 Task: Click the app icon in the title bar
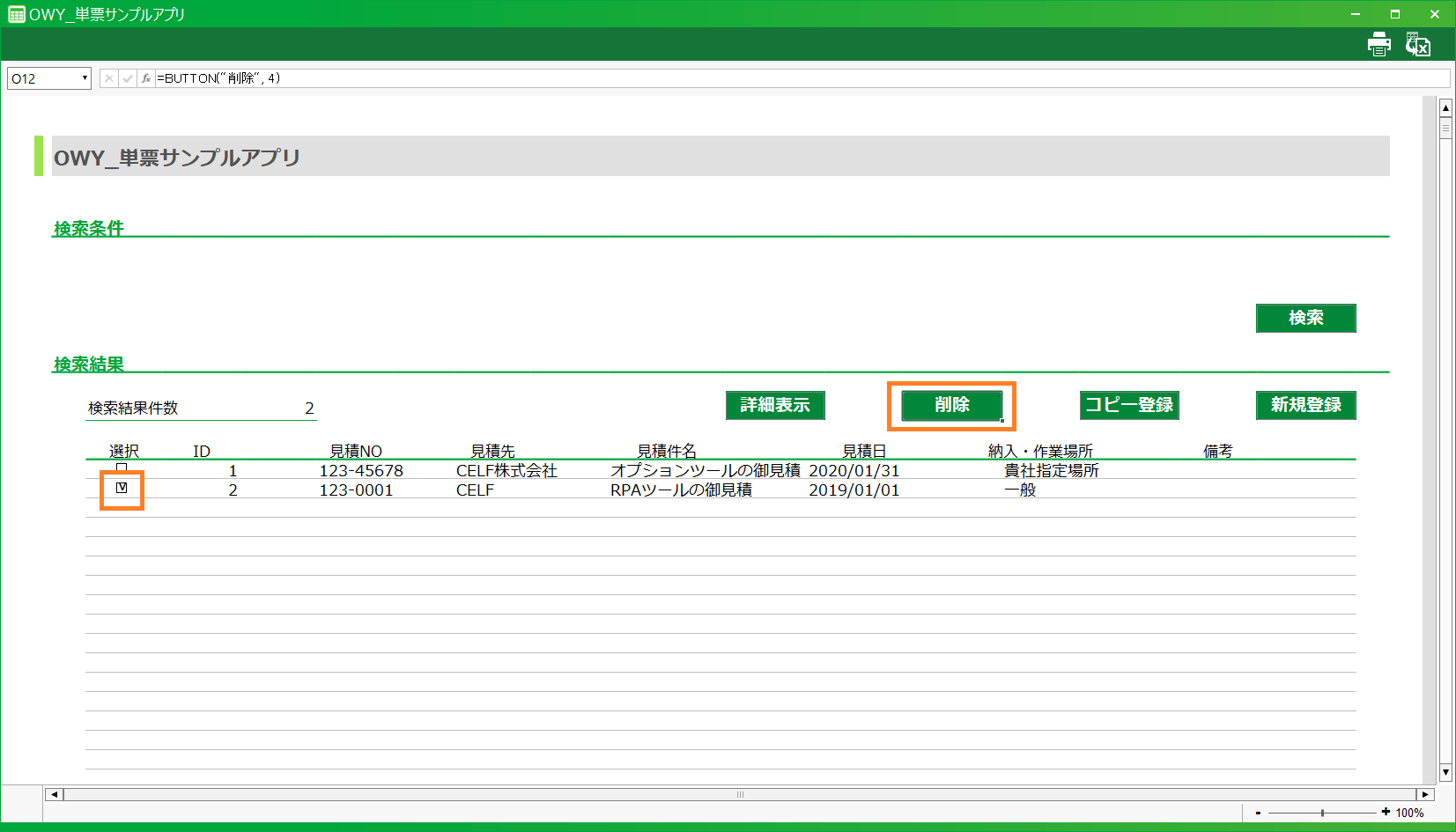16,14
